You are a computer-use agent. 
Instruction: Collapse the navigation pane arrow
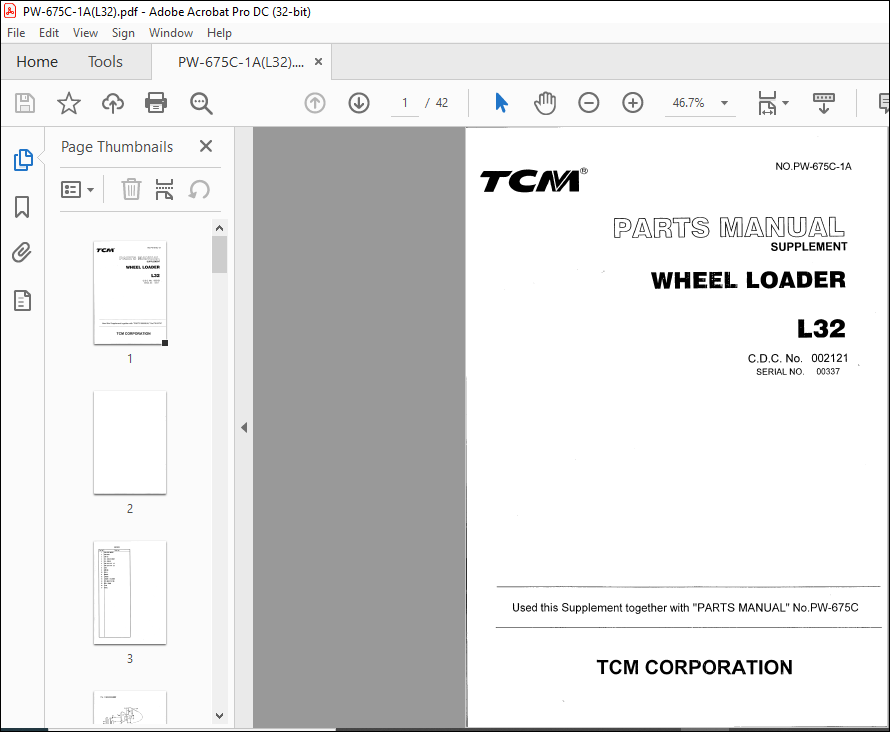click(244, 427)
